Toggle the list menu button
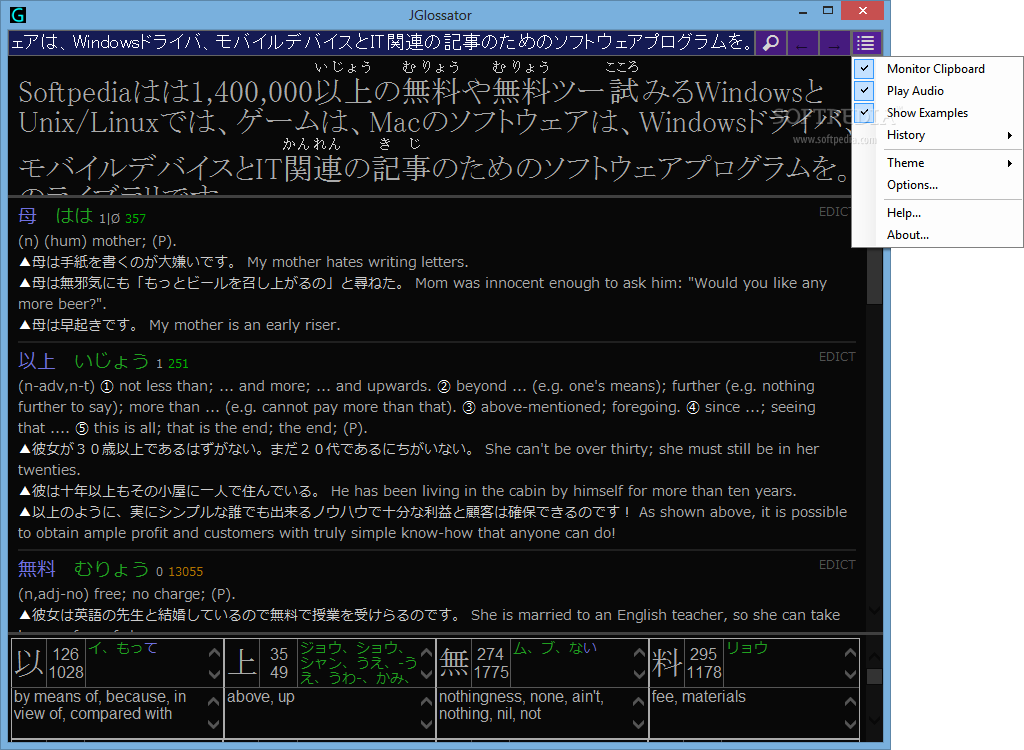1024x750 pixels. click(866, 43)
